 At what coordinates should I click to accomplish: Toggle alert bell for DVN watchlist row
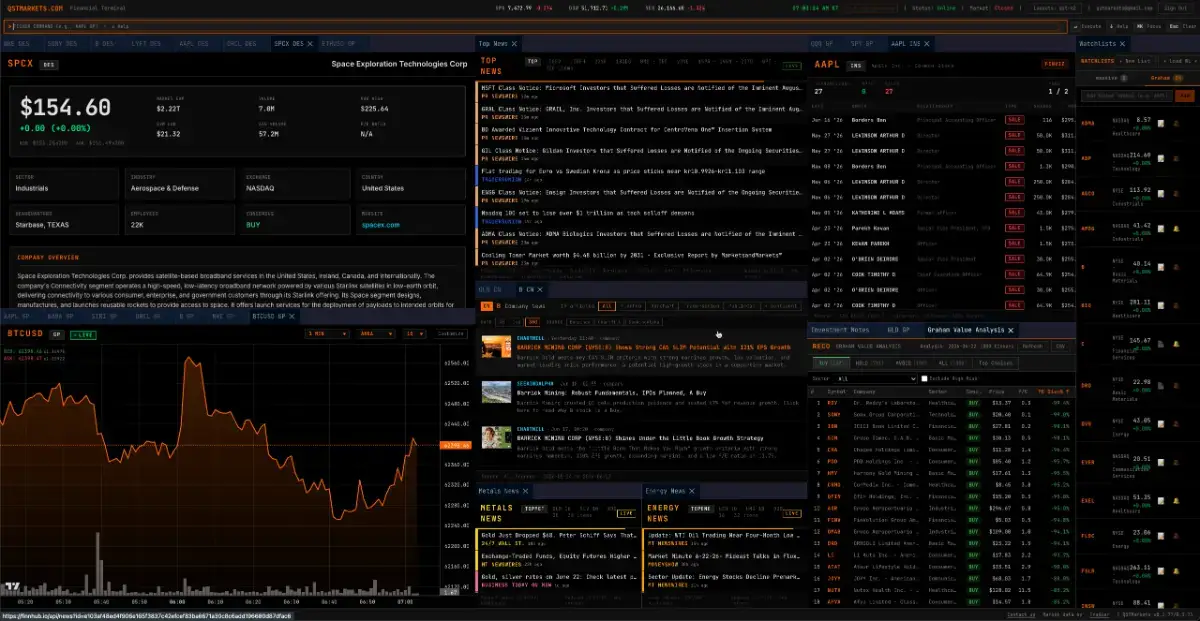(x=1176, y=424)
